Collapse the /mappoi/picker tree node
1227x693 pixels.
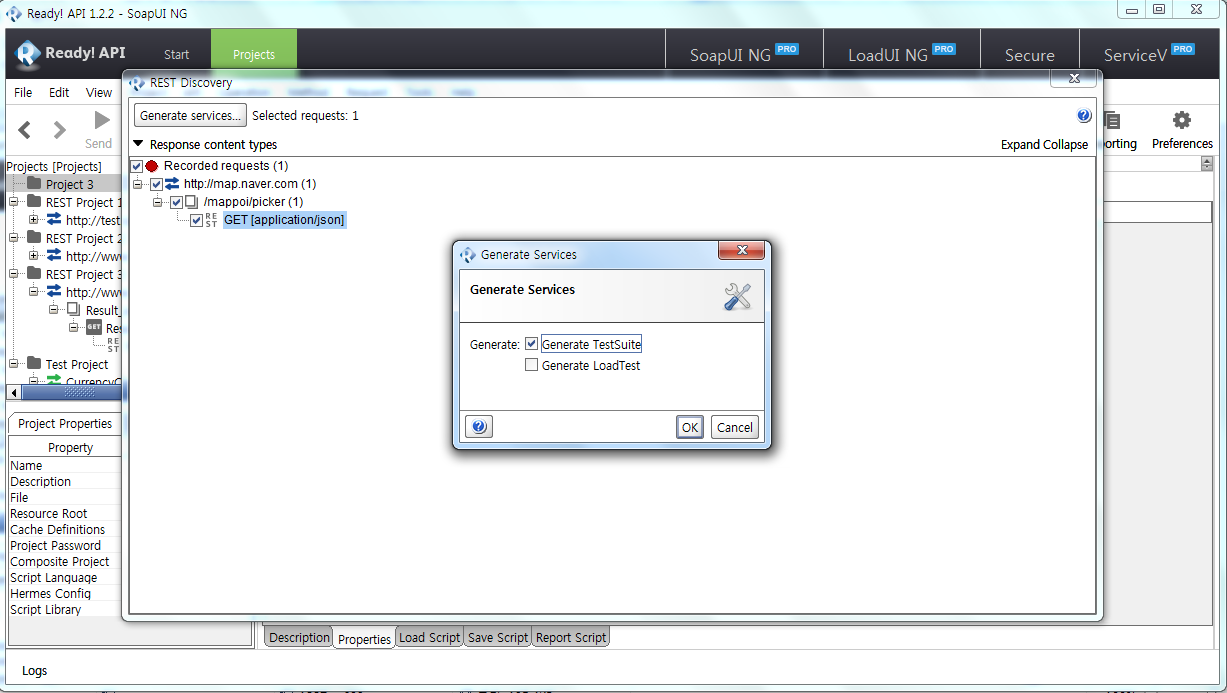(158, 202)
